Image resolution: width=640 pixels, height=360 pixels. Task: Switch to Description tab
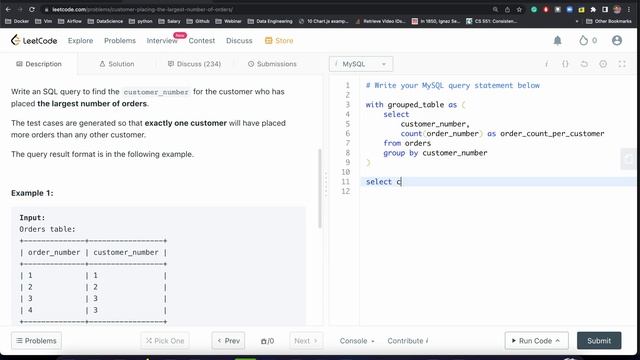point(39,64)
